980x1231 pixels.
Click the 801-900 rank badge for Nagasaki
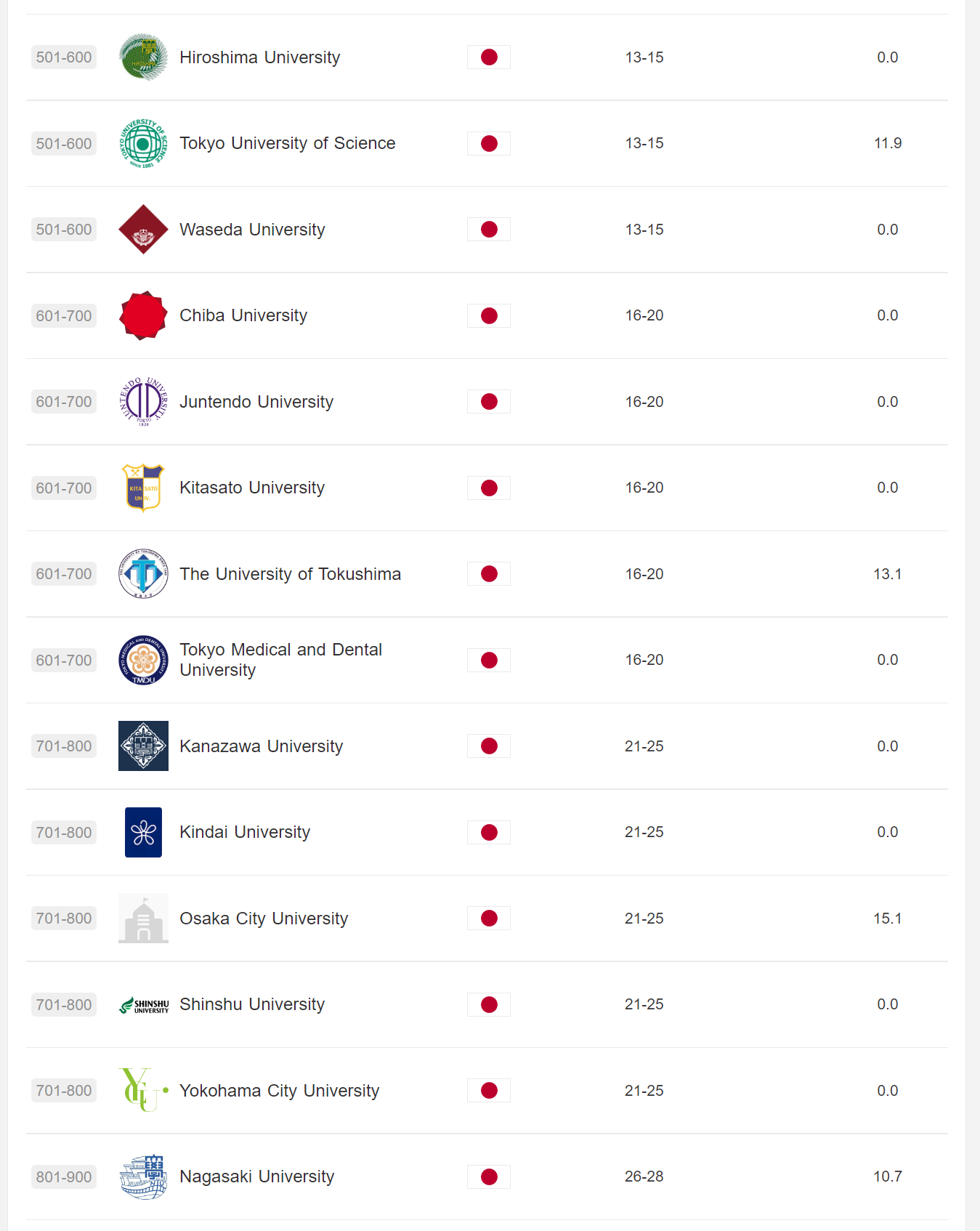64,1176
